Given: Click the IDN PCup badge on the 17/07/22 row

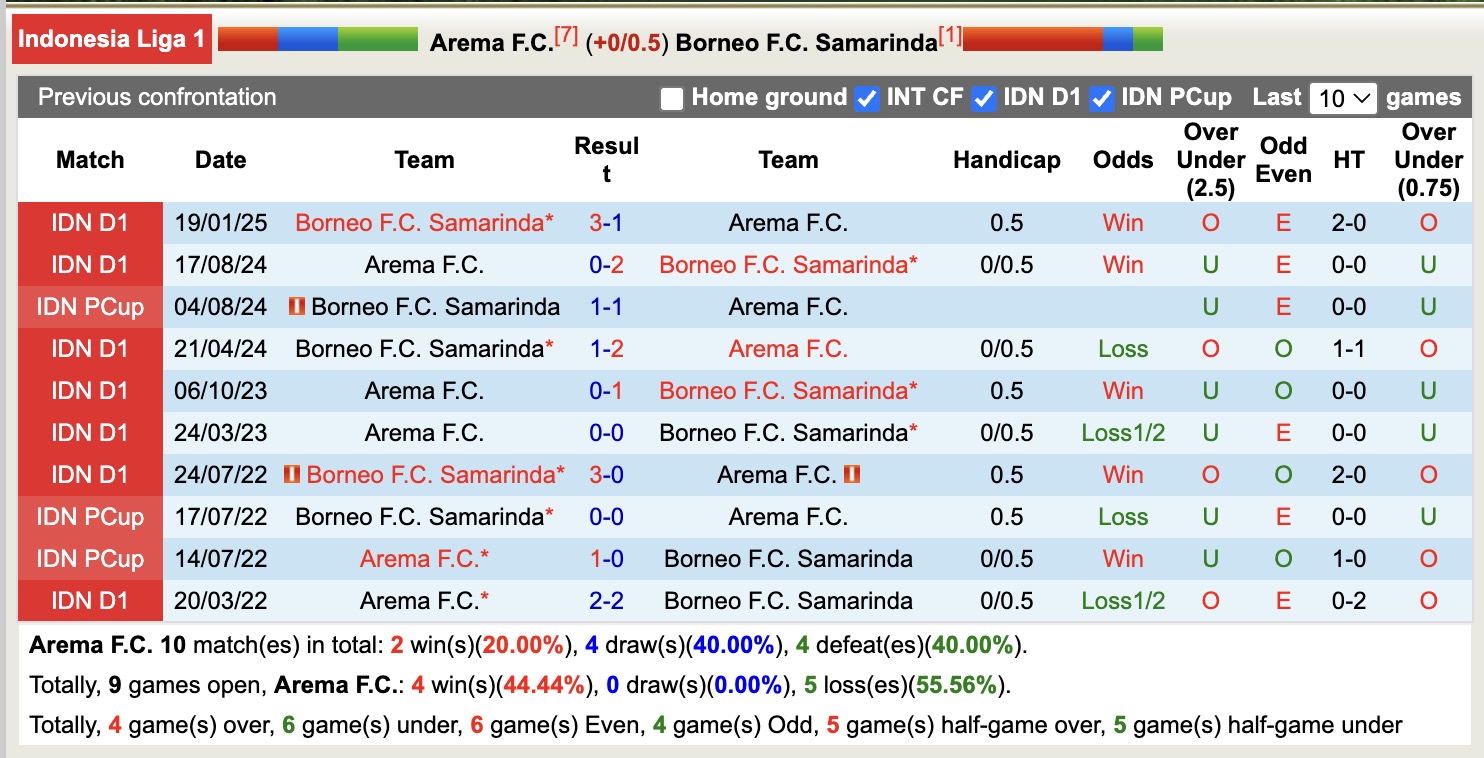Looking at the screenshot, I should (x=90, y=517).
